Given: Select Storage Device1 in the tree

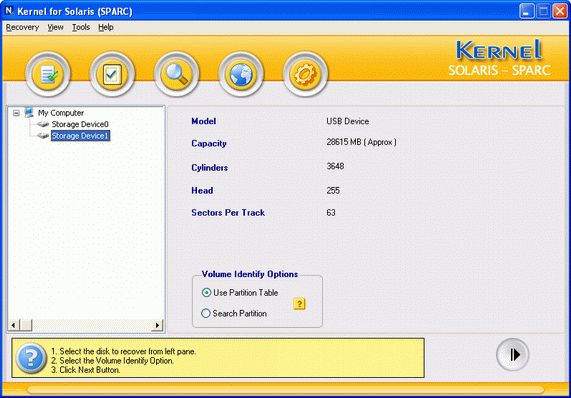Looking at the screenshot, I should (80, 136).
